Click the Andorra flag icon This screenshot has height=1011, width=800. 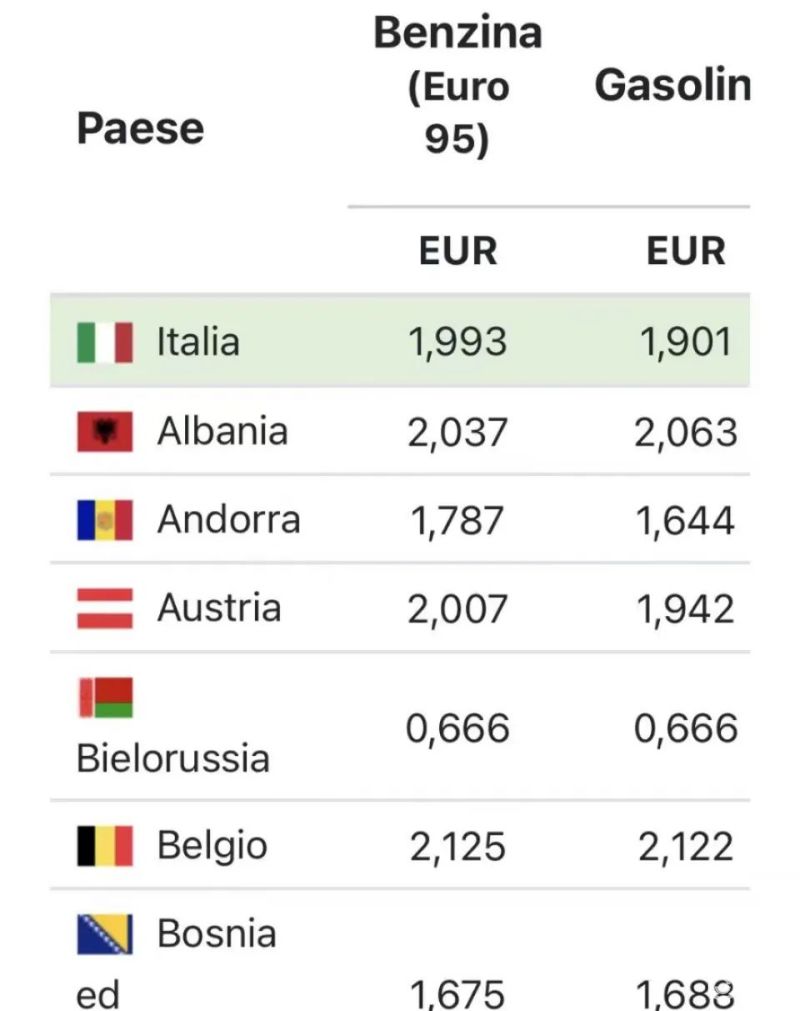(105, 520)
